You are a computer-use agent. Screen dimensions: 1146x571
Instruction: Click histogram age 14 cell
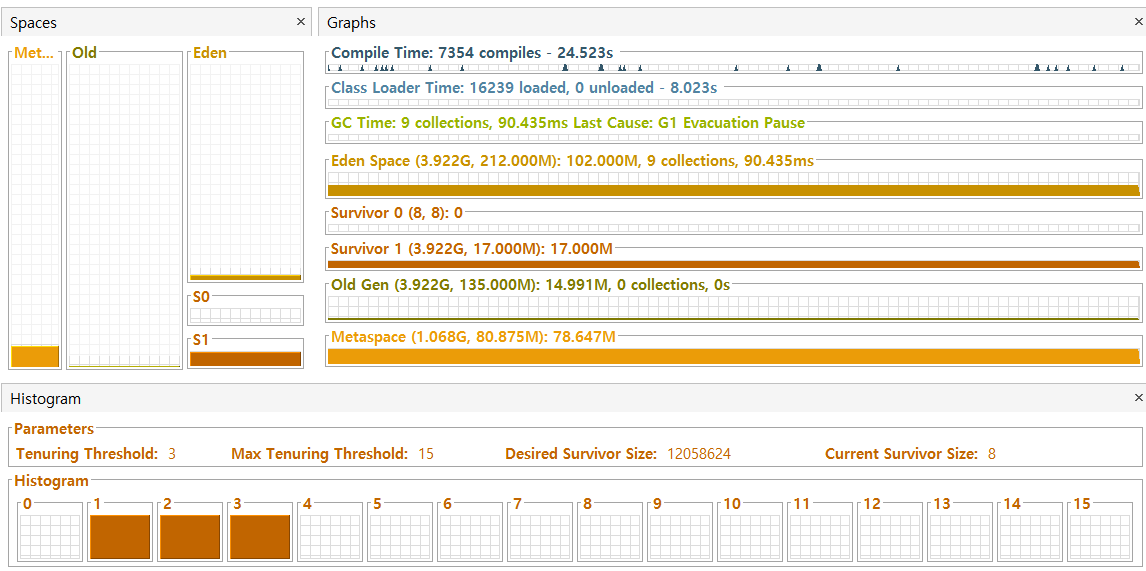[1032, 536]
